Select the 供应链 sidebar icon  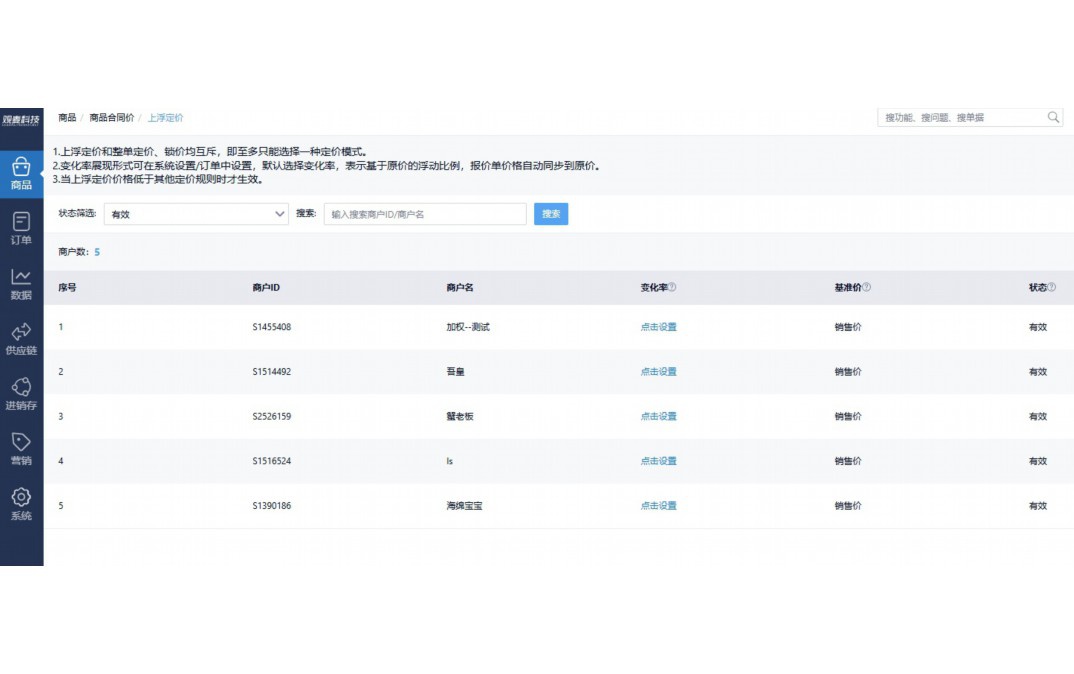20,338
